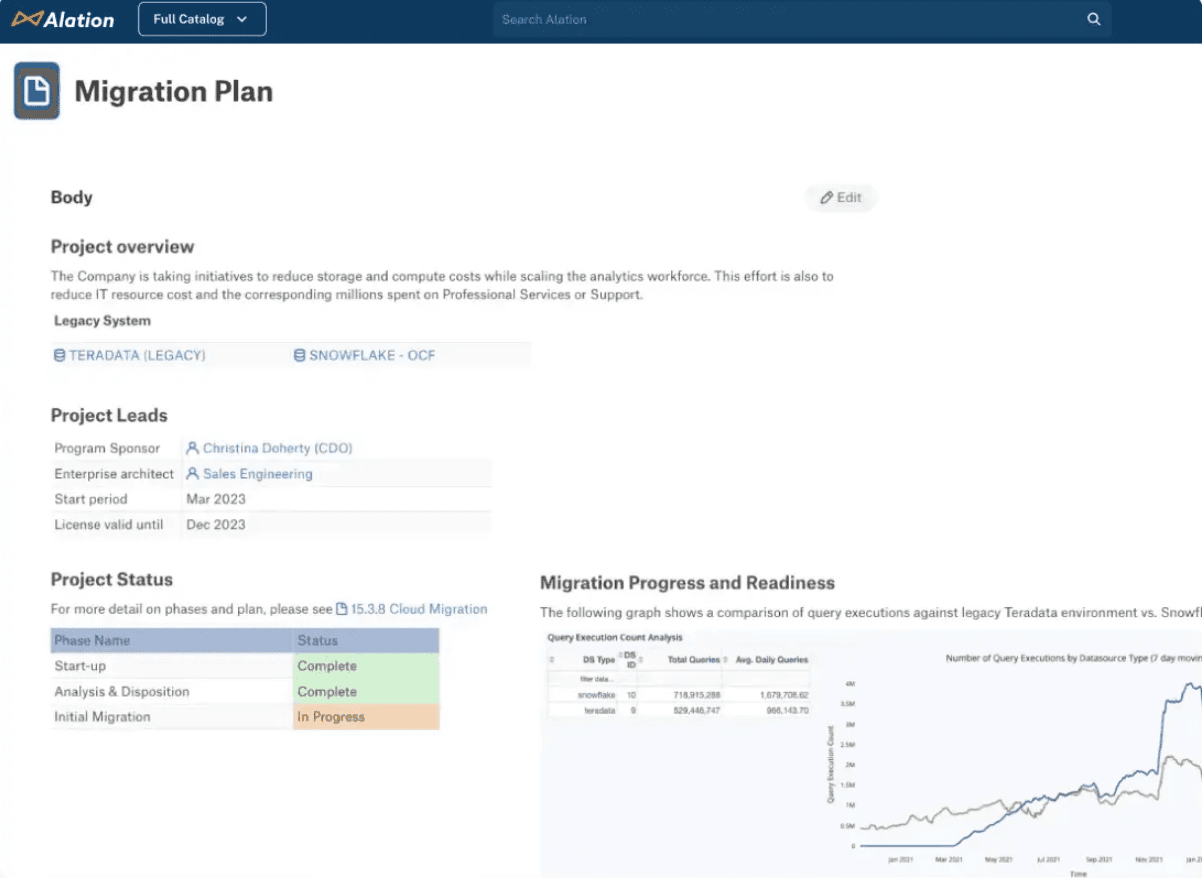Click the In Progress status cell
The height and width of the screenshot is (878, 1202).
click(366, 717)
